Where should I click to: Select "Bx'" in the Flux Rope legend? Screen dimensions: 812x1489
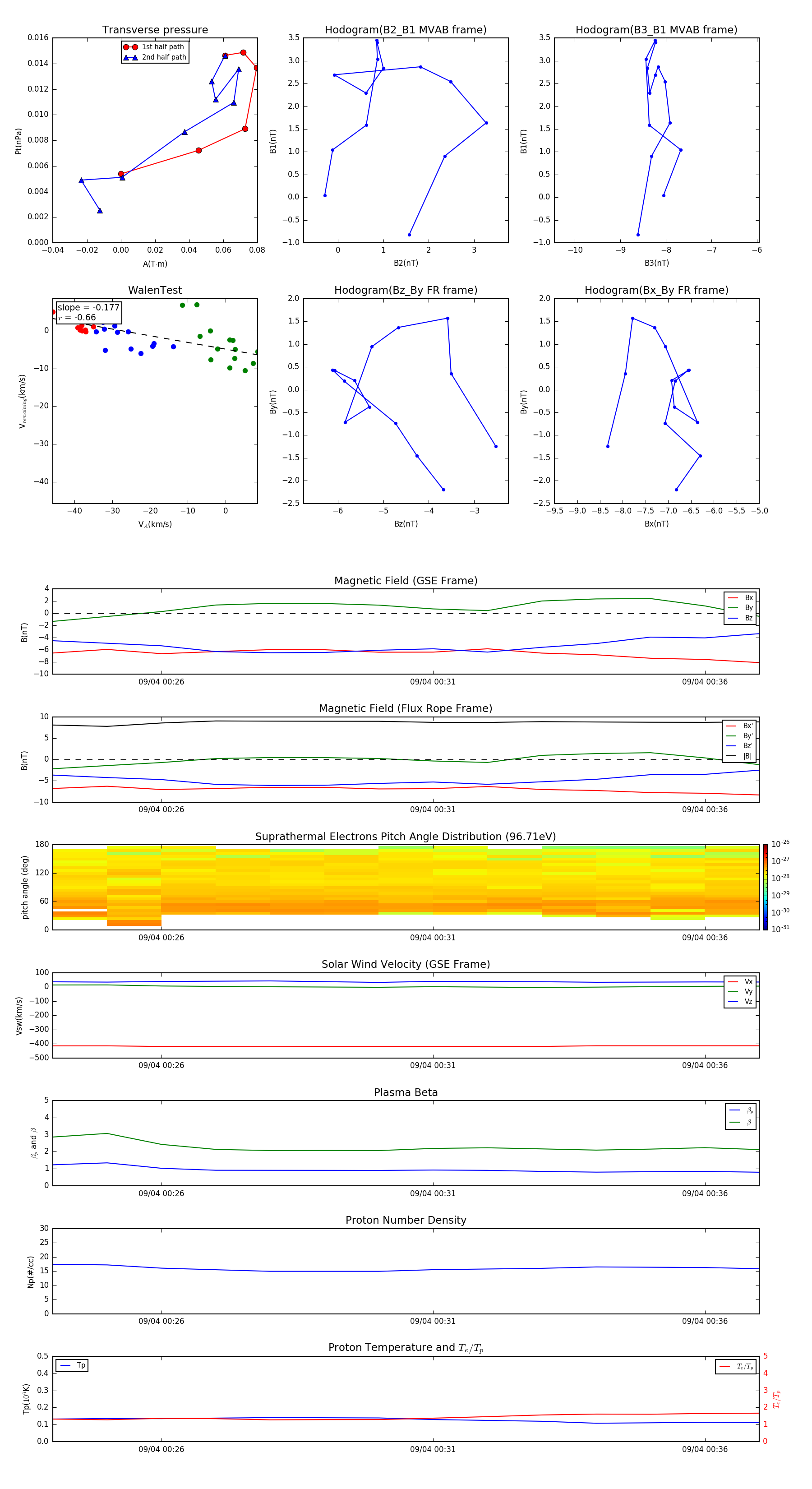coord(740,726)
